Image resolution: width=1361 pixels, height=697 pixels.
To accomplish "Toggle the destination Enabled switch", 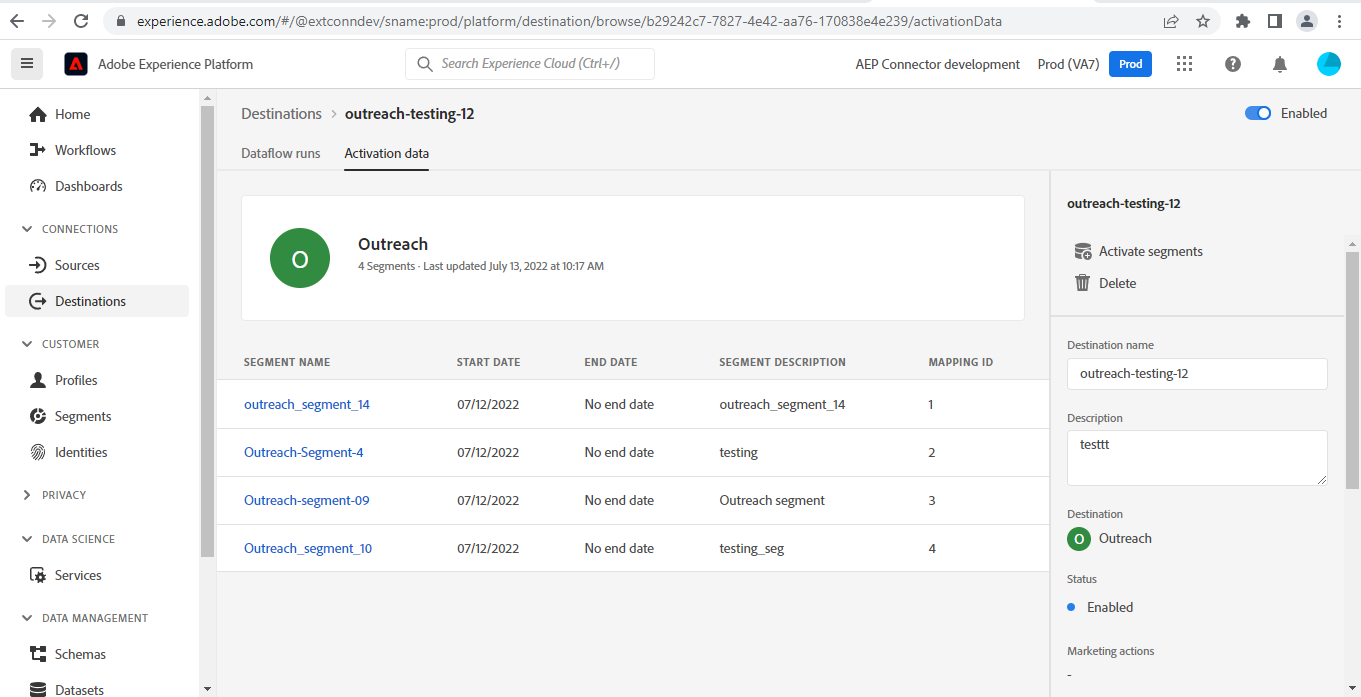I will point(1258,113).
